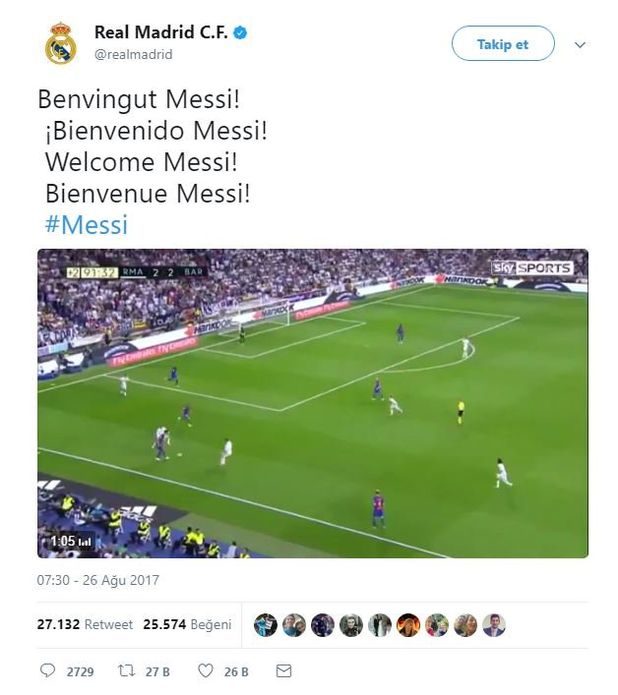The width and height of the screenshot is (618, 695).
Task: View the 27.132 Retweet list
Action: (85, 624)
